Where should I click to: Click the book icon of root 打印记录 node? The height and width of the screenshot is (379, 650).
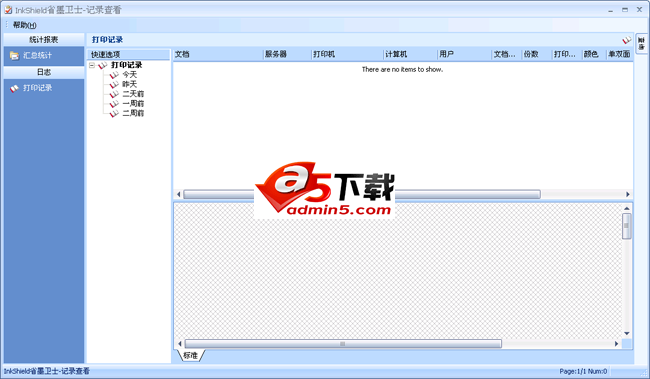click(102, 66)
